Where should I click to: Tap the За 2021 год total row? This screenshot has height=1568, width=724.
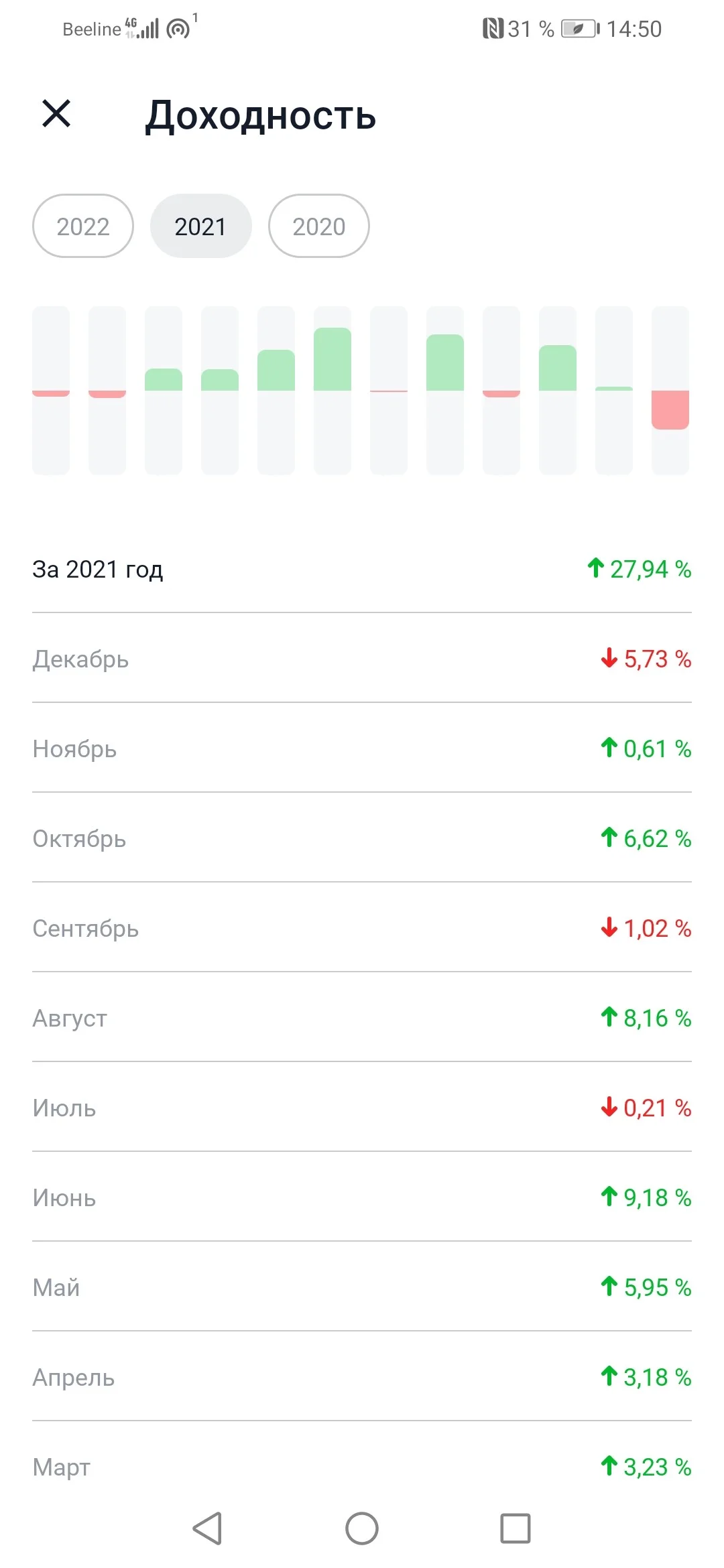(362, 569)
